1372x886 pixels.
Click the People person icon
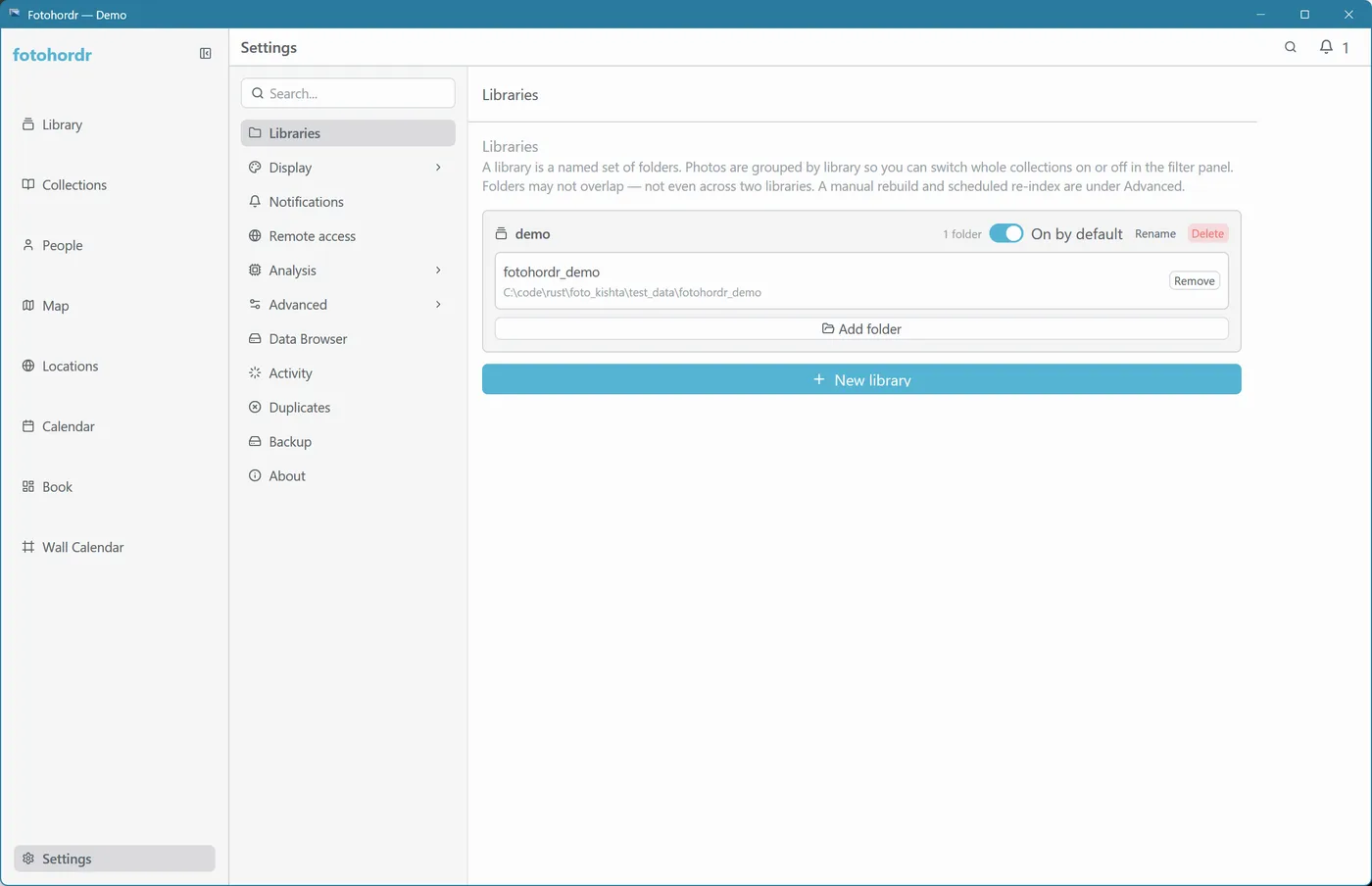(x=28, y=245)
